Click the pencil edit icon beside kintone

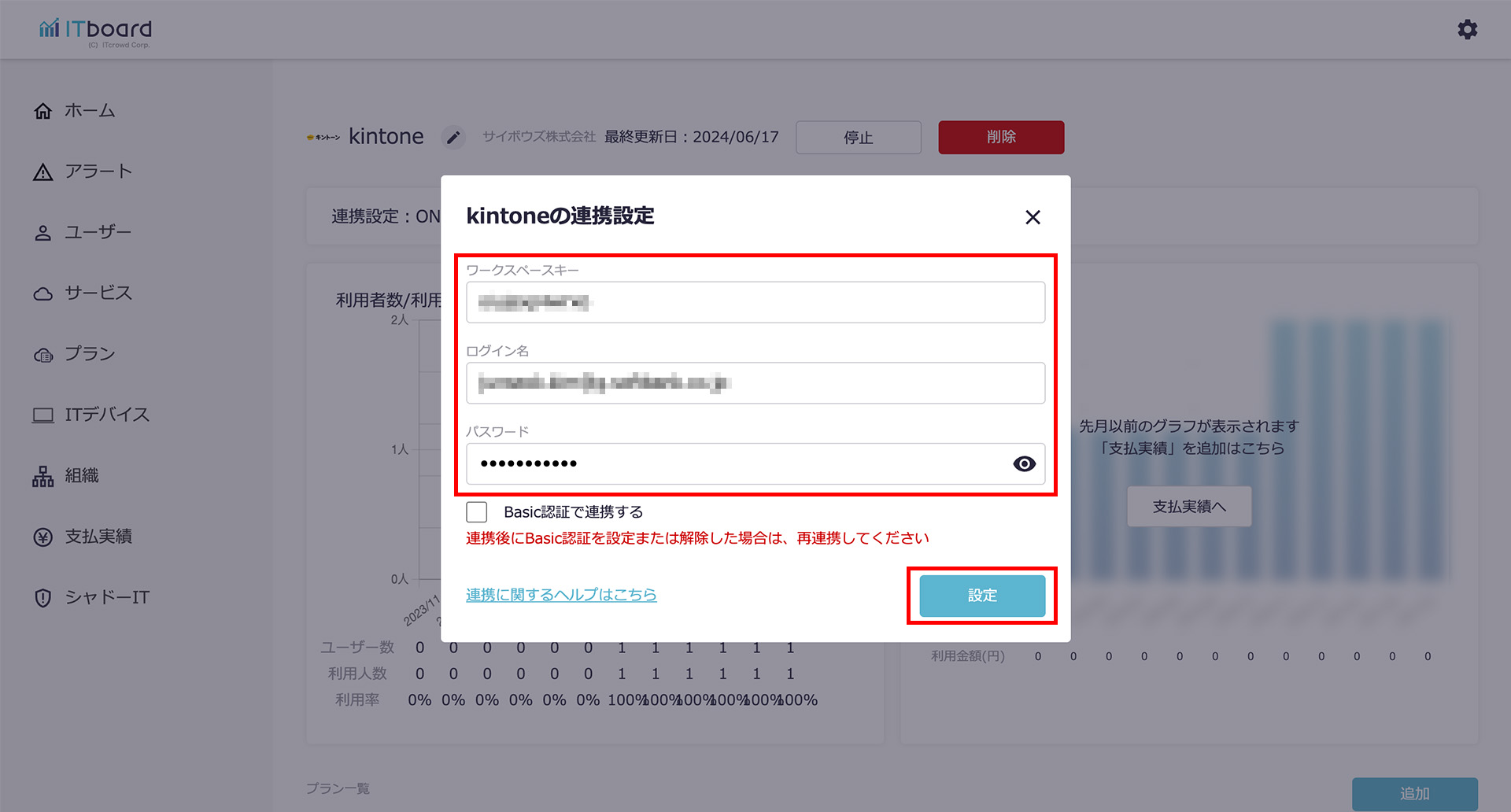[x=453, y=138]
